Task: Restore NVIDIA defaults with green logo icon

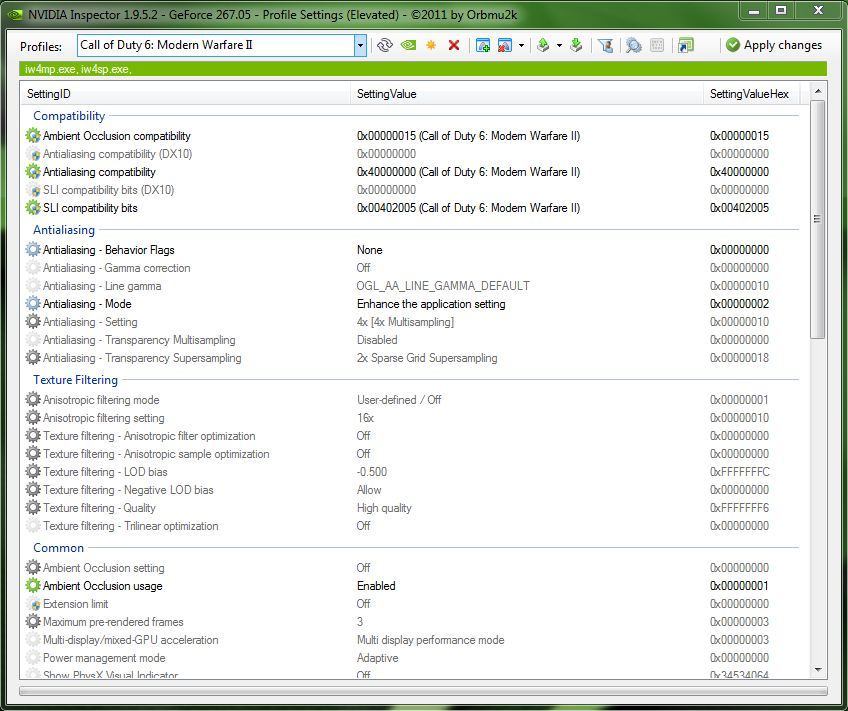Action: 408,45
